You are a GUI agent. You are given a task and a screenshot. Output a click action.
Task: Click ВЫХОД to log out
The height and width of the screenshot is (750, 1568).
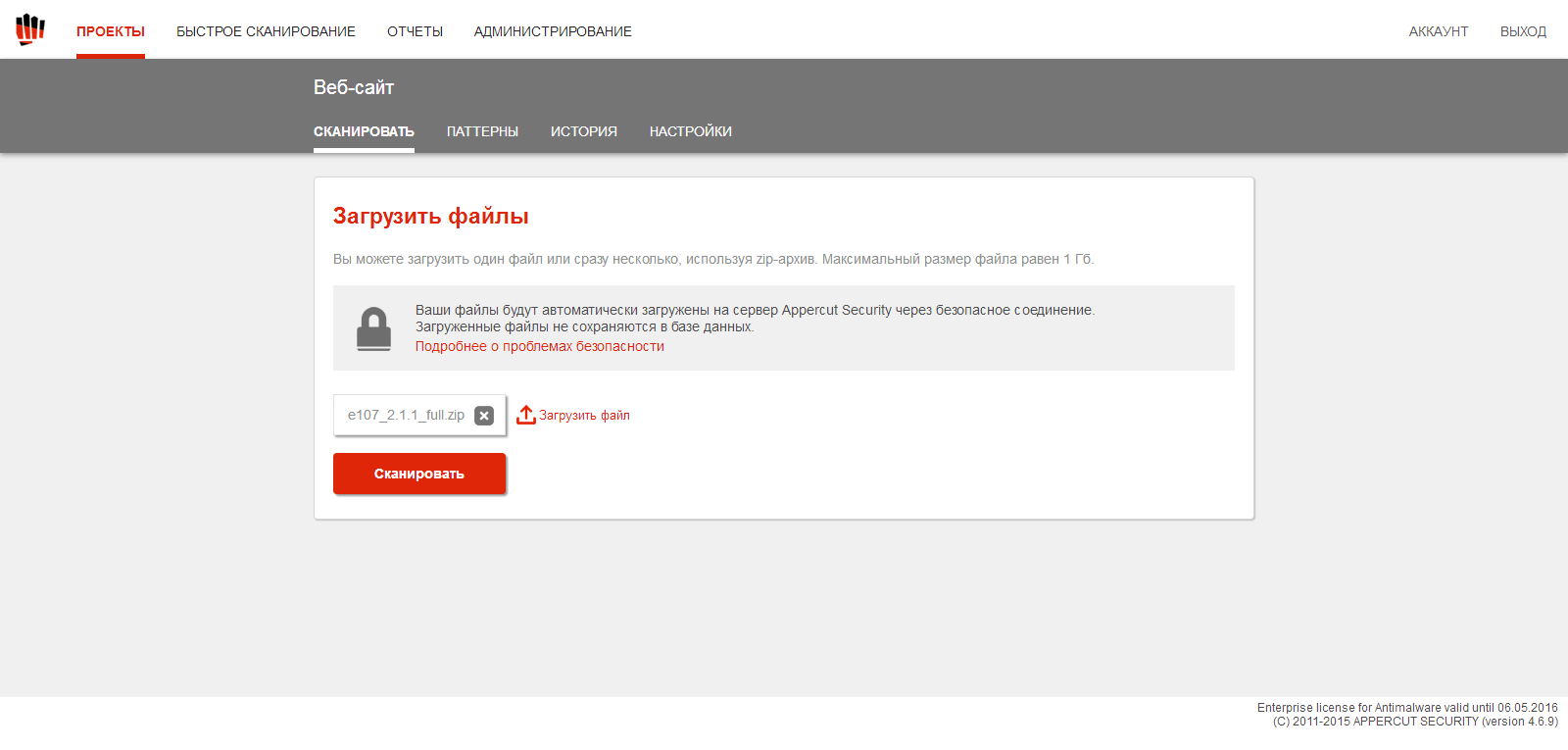[x=1523, y=31]
